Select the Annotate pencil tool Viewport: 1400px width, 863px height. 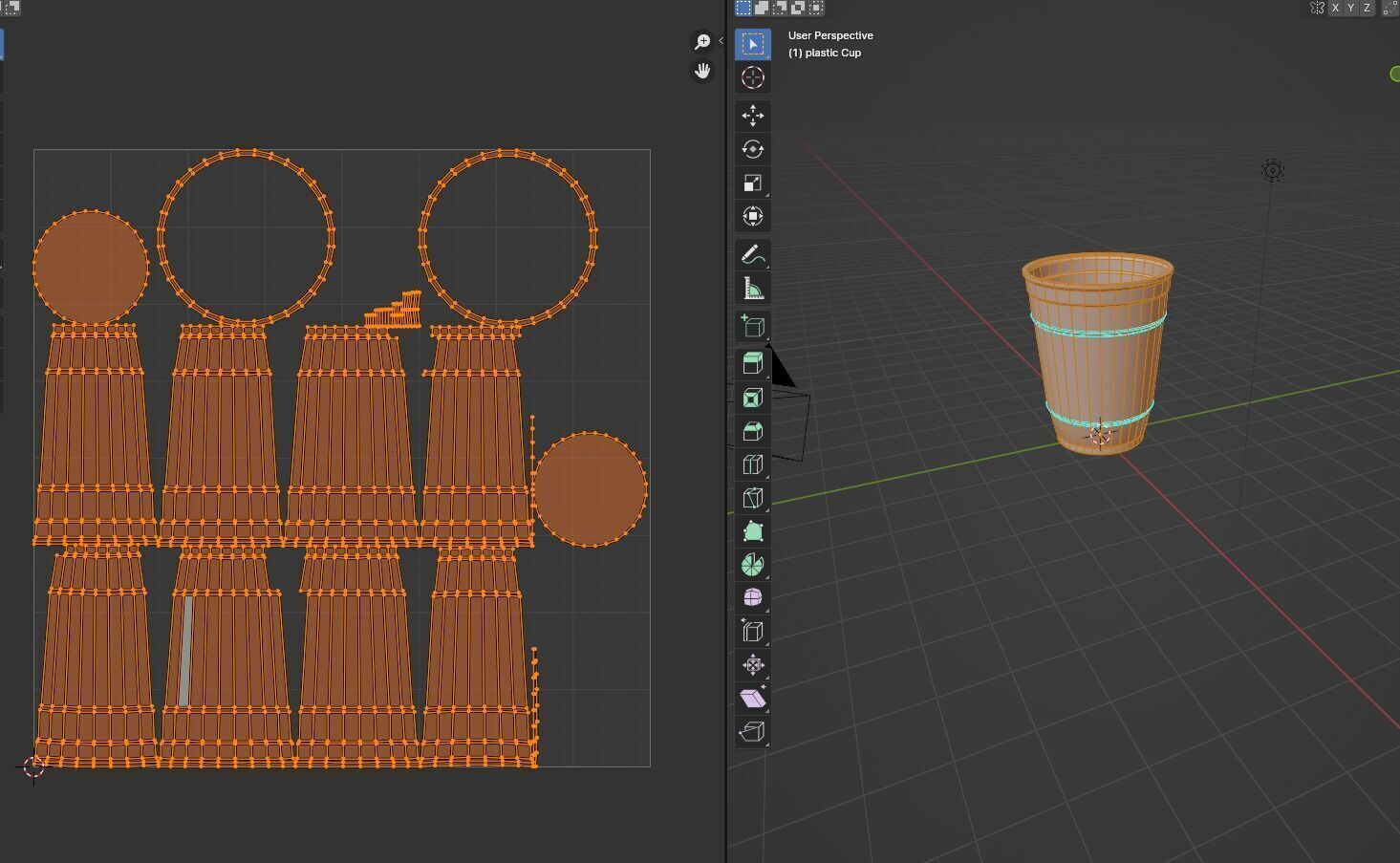[x=753, y=254]
